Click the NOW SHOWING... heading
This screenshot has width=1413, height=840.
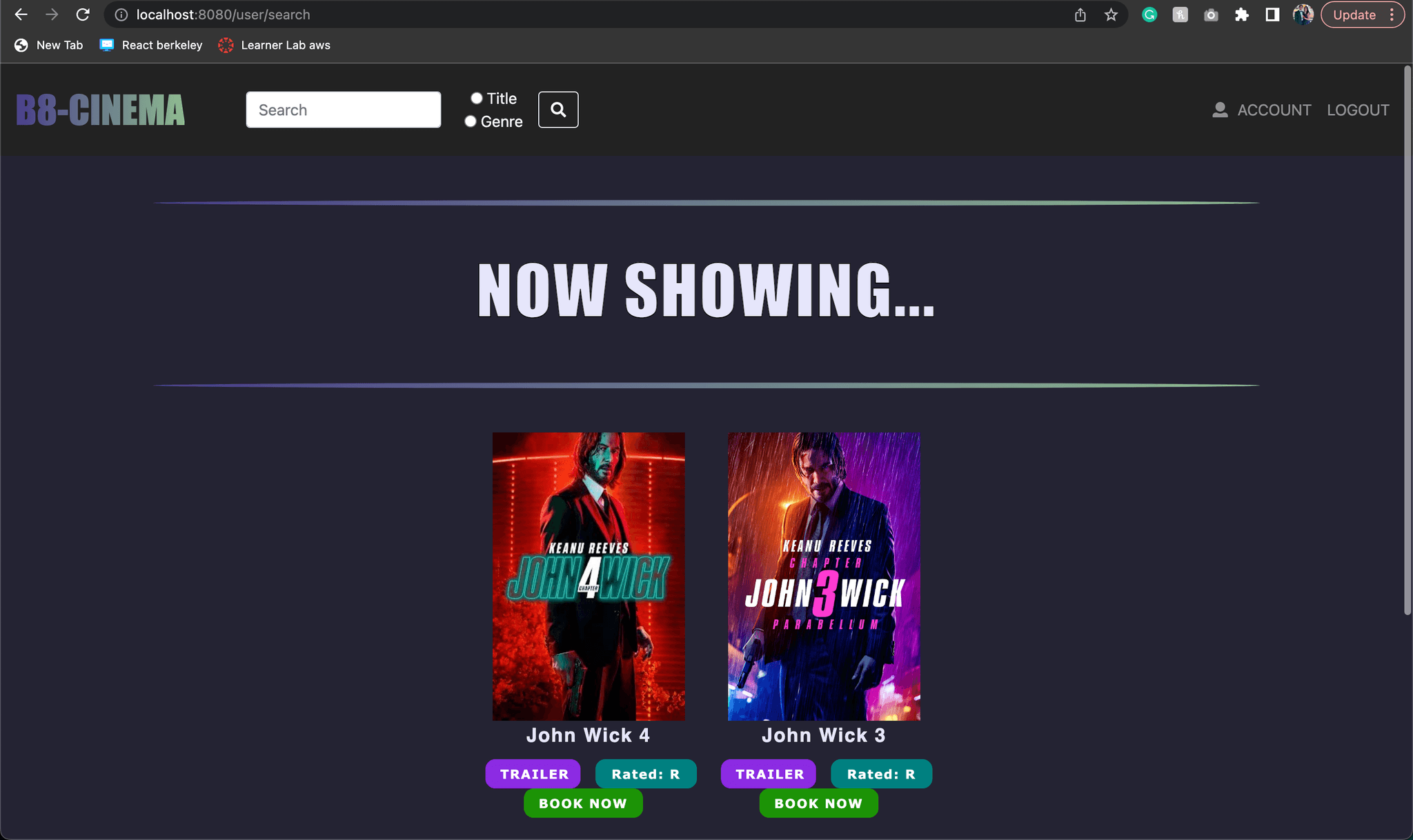[x=706, y=291]
